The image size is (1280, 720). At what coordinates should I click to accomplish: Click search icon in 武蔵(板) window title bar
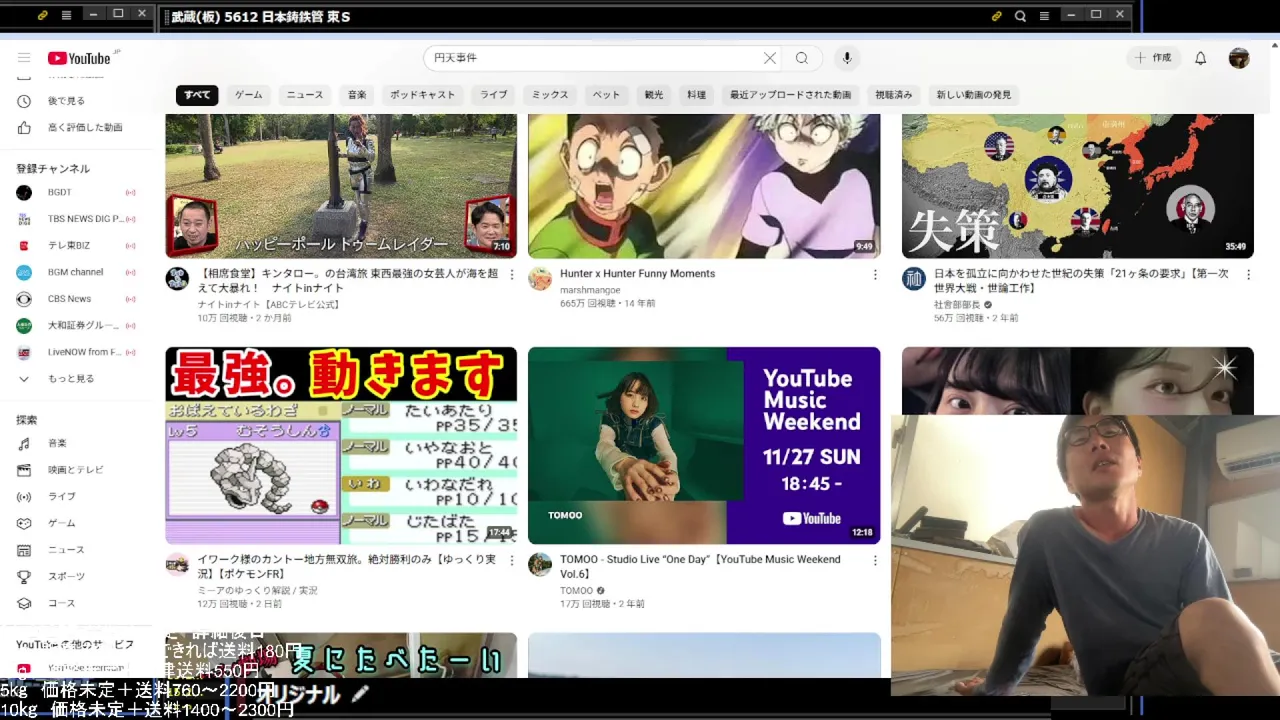1020,15
